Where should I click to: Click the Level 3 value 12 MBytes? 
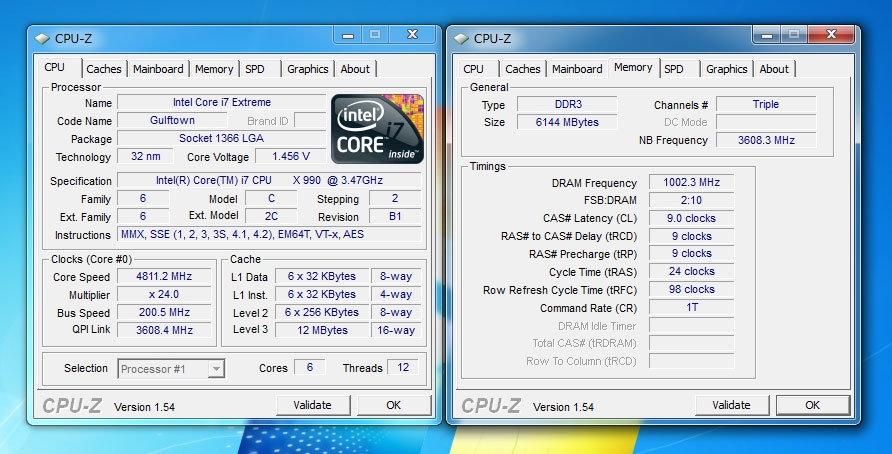[x=322, y=330]
